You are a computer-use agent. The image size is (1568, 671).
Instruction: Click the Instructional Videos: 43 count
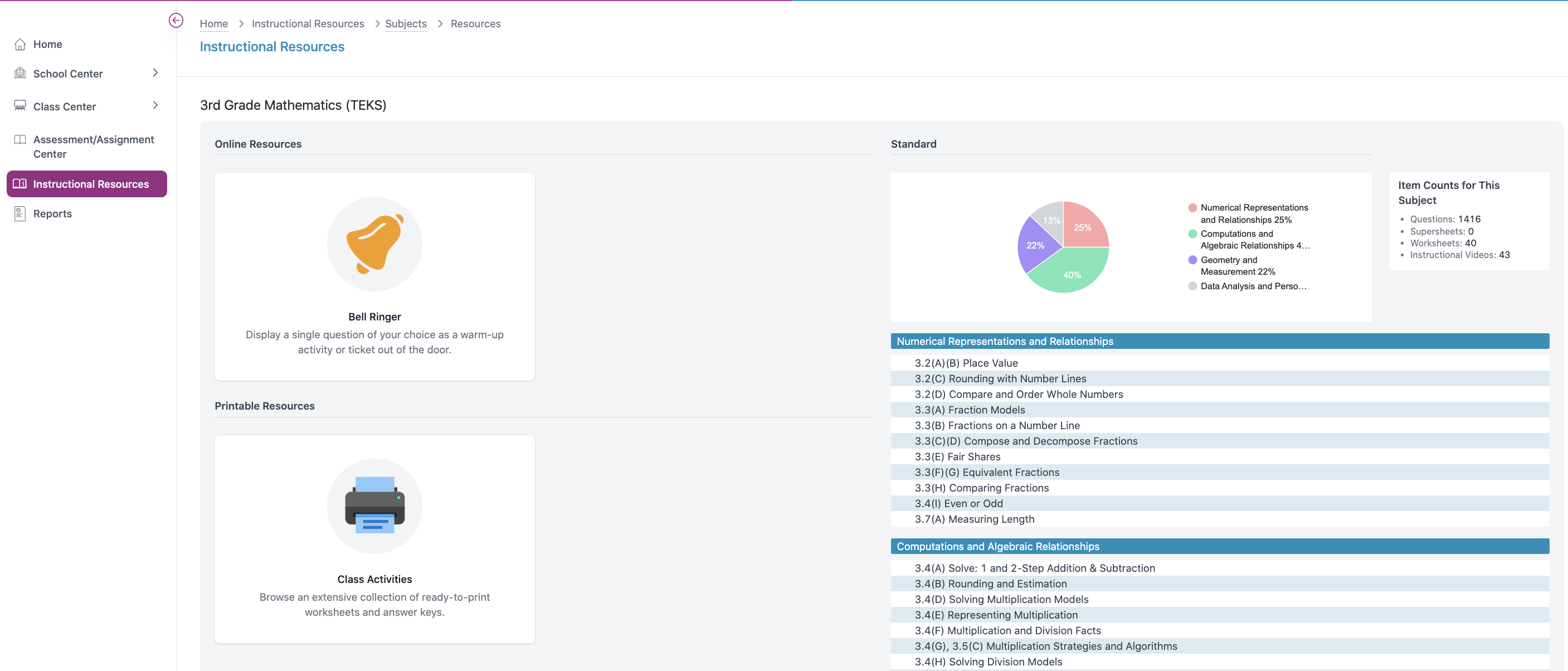pyautogui.click(x=1460, y=255)
